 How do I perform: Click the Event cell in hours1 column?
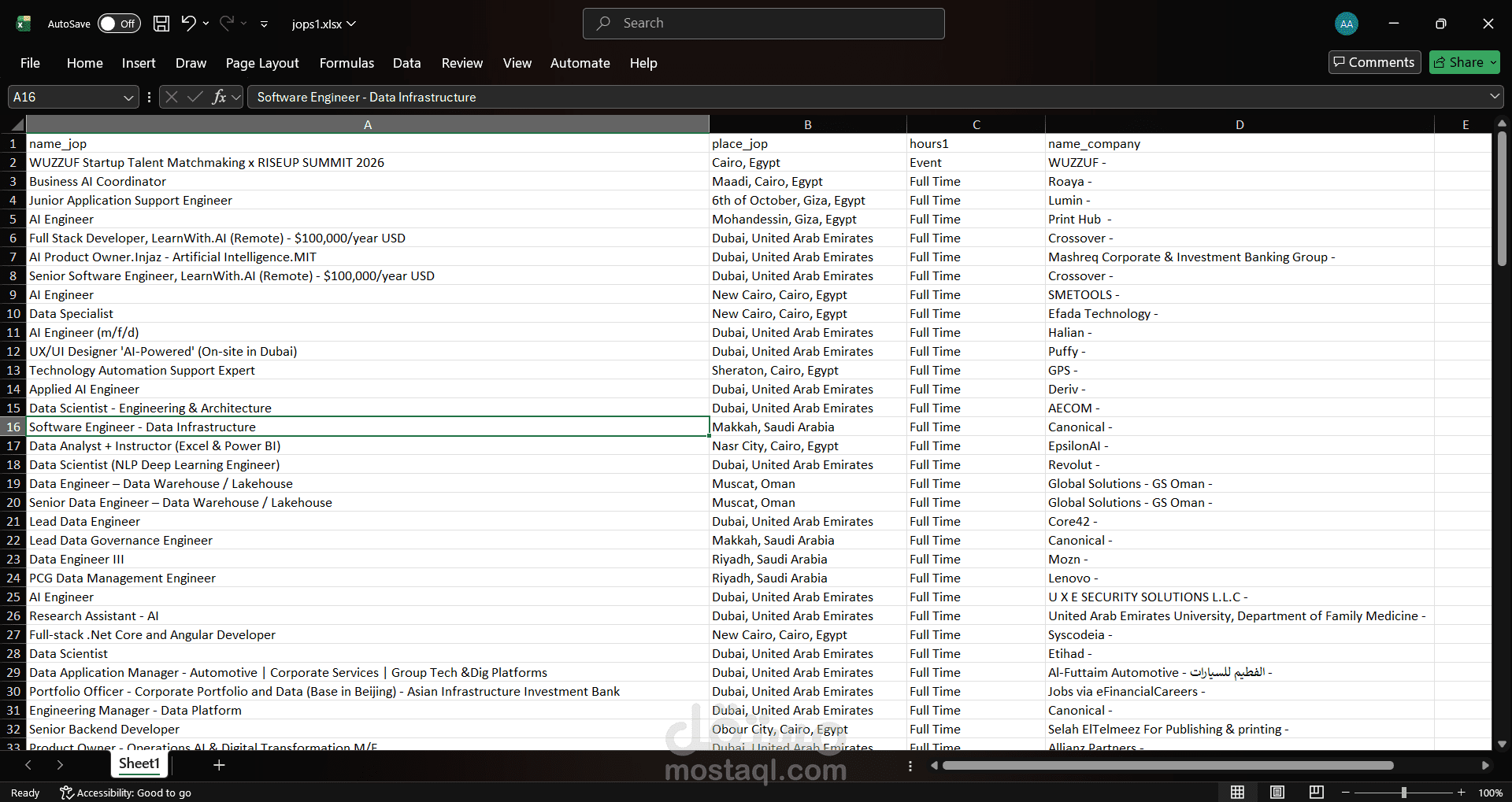point(976,162)
